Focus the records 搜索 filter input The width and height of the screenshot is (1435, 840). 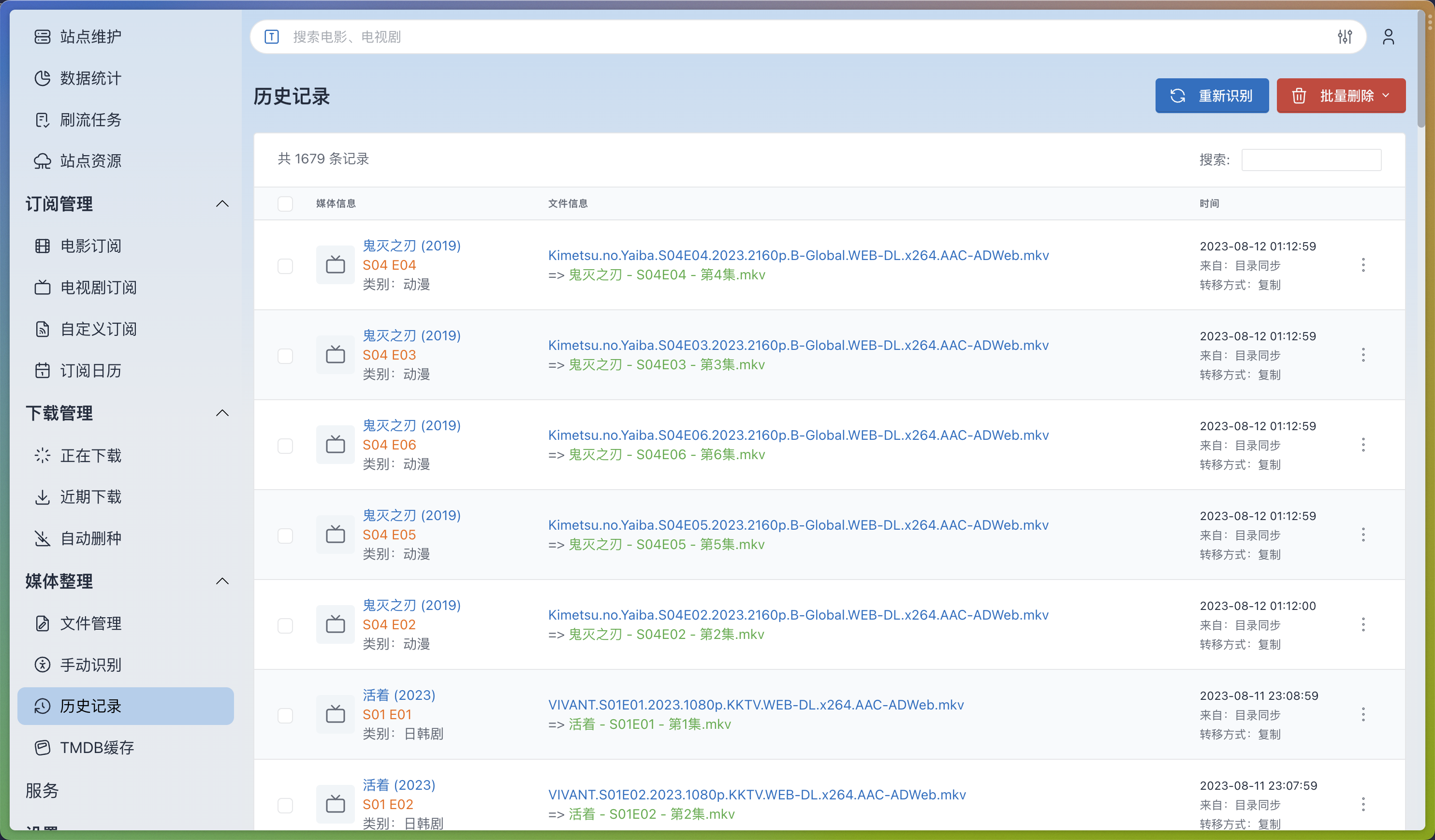coord(1311,160)
